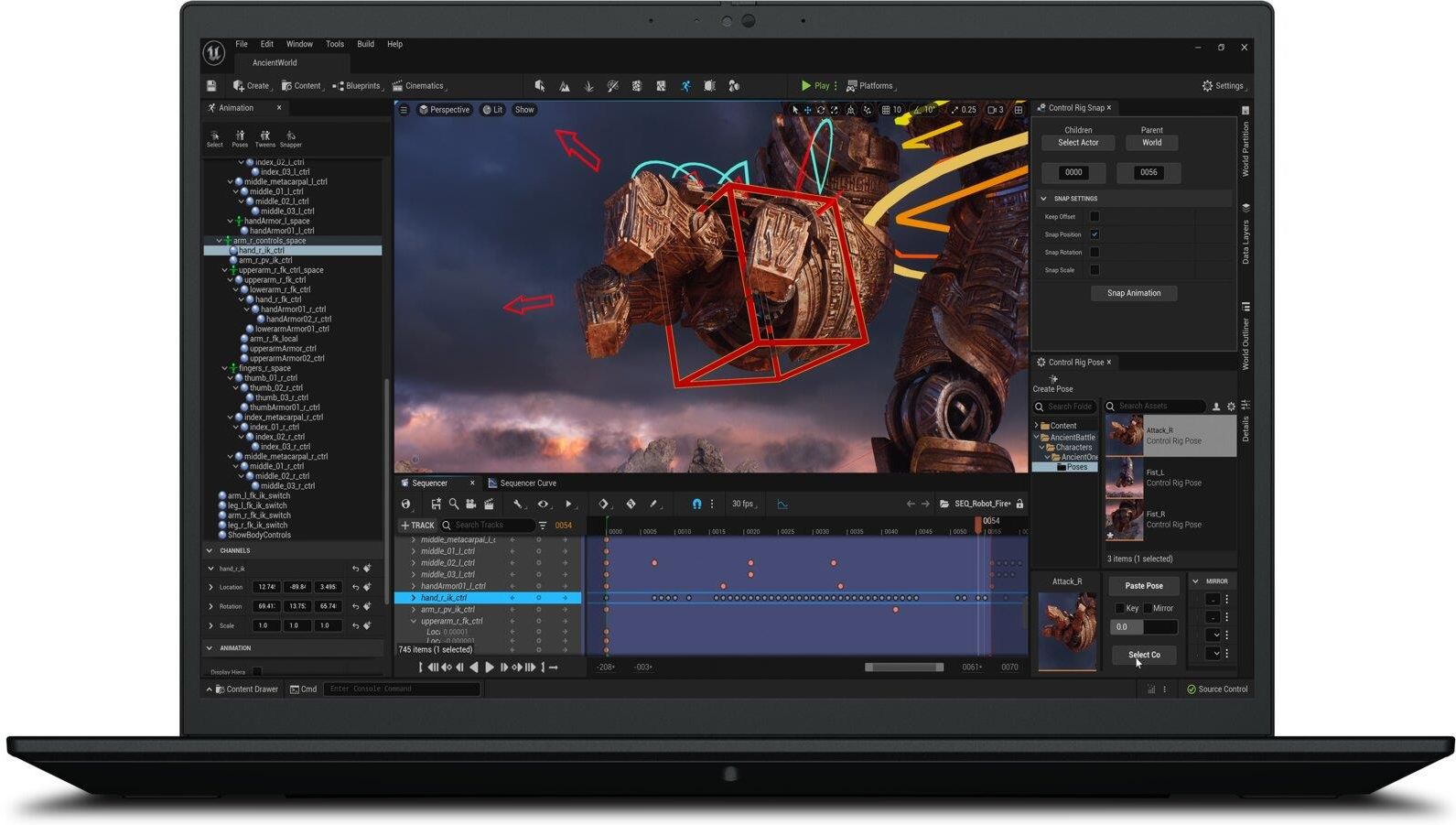Open the Tweens tool in Animation panel
This screenshot has height=825, width=1456.
265,138
